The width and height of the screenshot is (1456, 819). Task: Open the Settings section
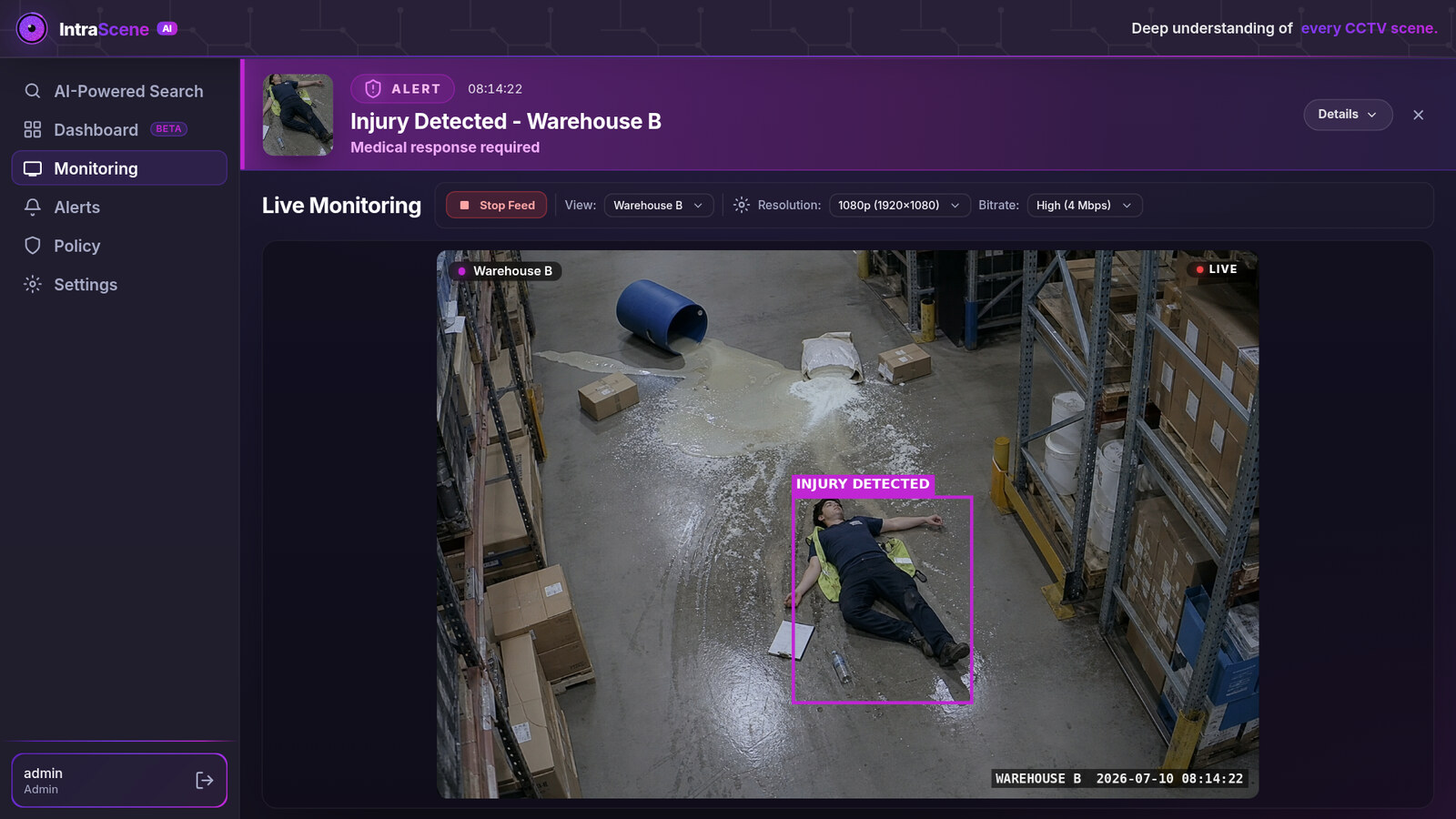point(119,284)
